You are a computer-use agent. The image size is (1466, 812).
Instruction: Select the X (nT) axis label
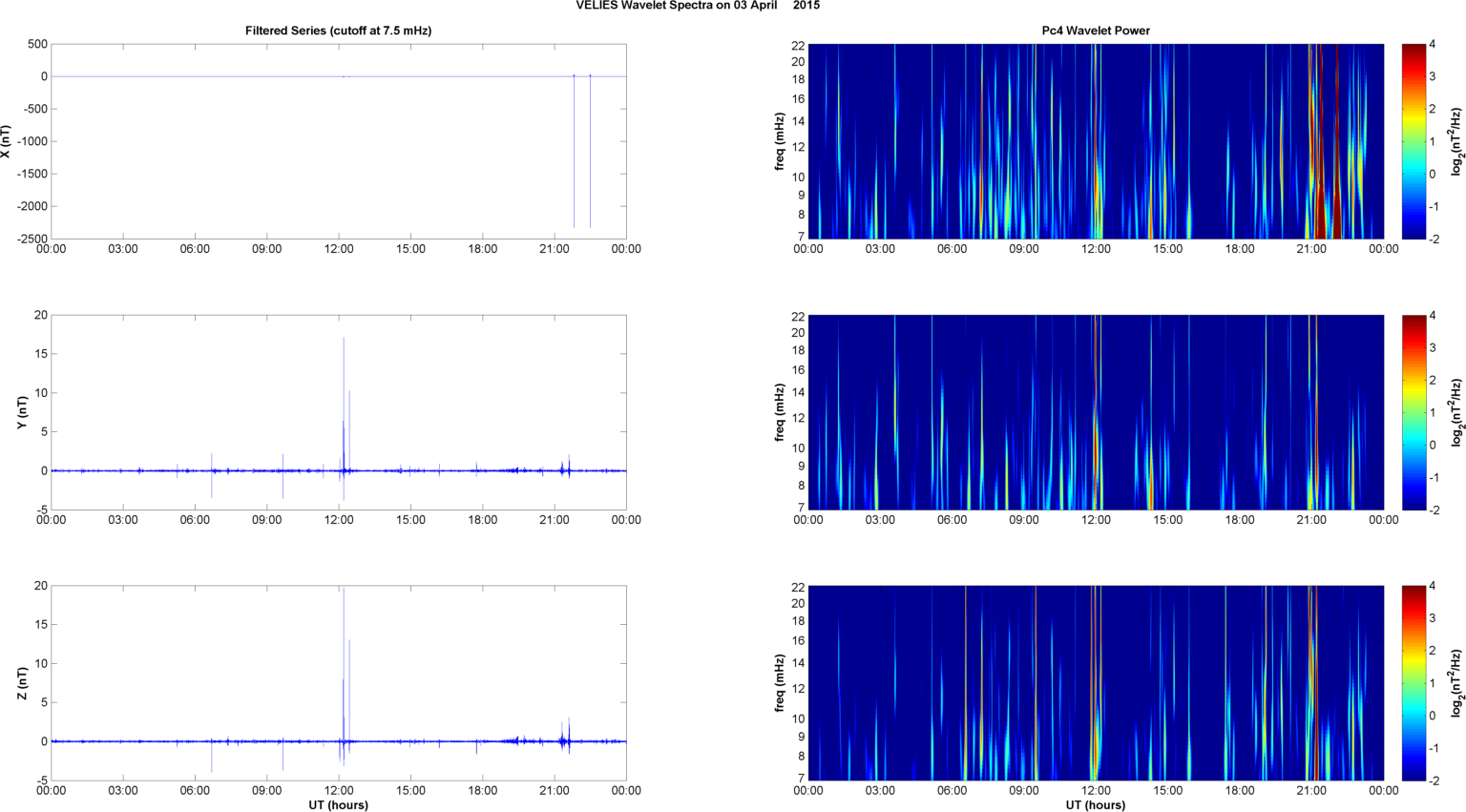pyautogui.click(x=6, y=141)
